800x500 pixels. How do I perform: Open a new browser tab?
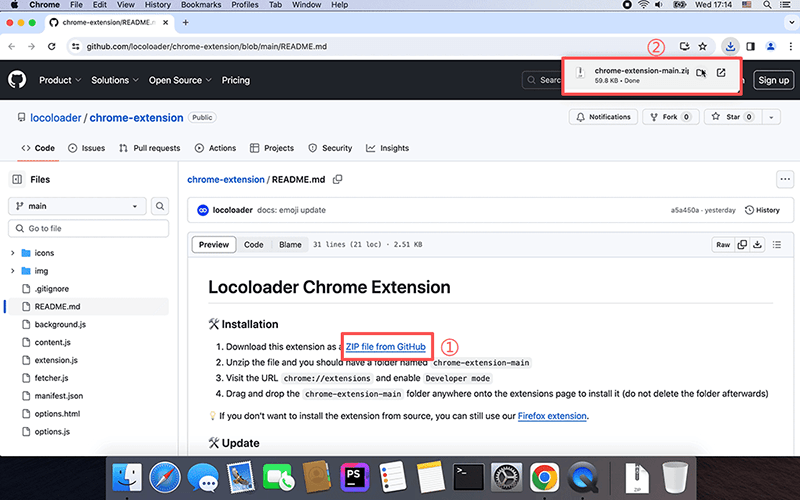point(186,22)
